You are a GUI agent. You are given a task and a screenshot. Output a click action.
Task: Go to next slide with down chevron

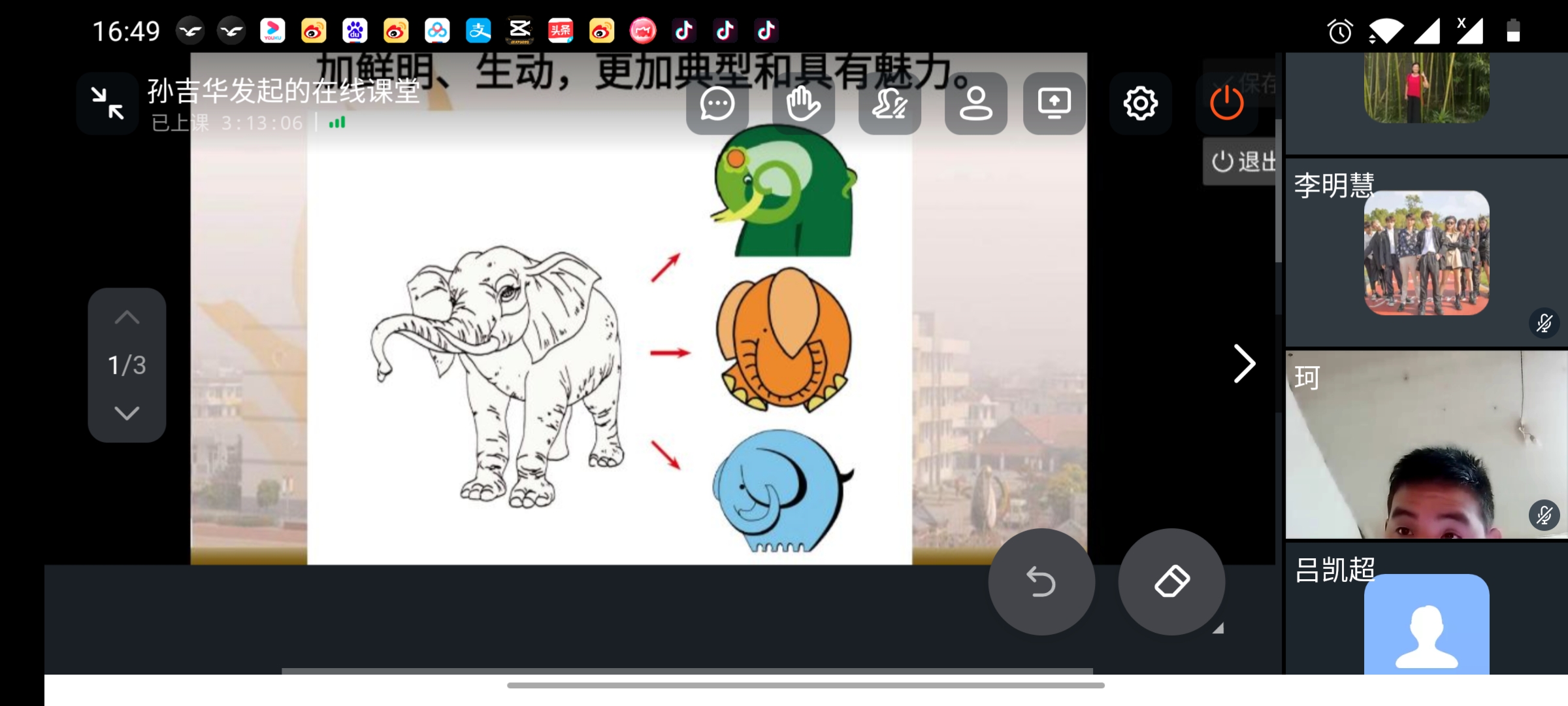127,413
